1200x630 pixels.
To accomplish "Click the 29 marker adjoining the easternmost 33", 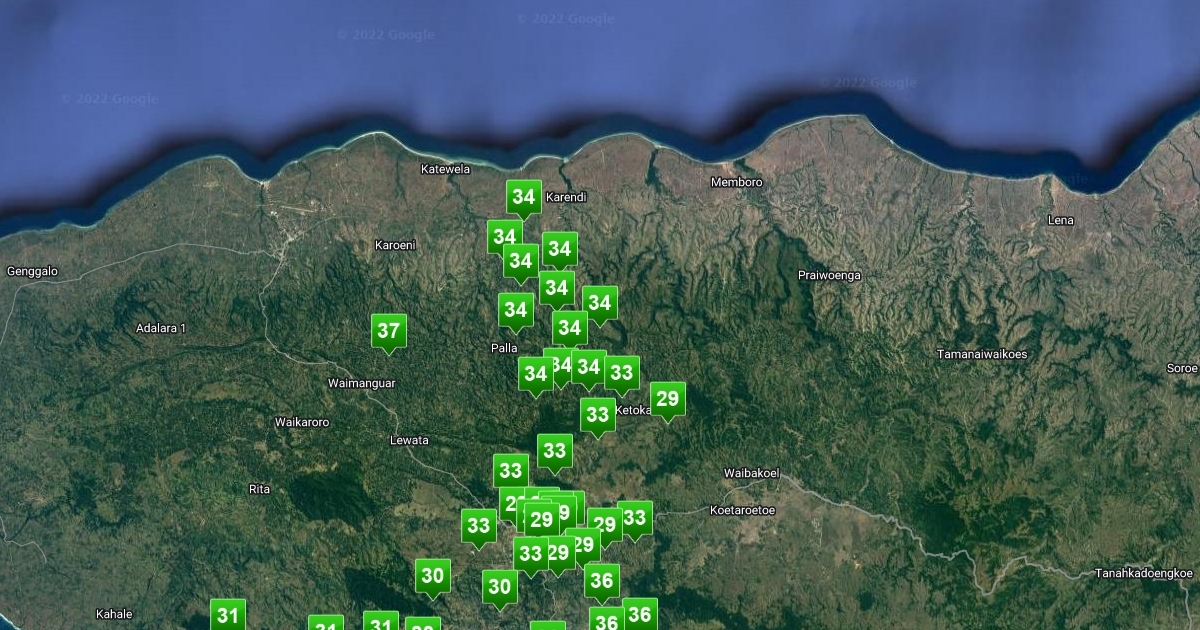I will [x=605, y=525].
